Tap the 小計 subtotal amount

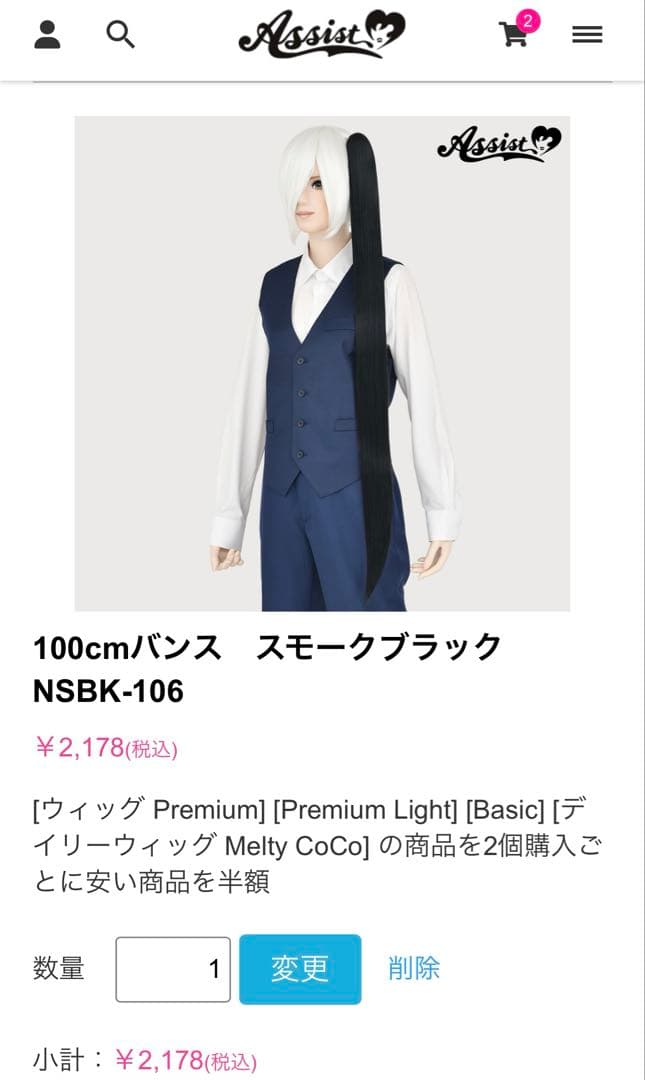(185, 1060)
